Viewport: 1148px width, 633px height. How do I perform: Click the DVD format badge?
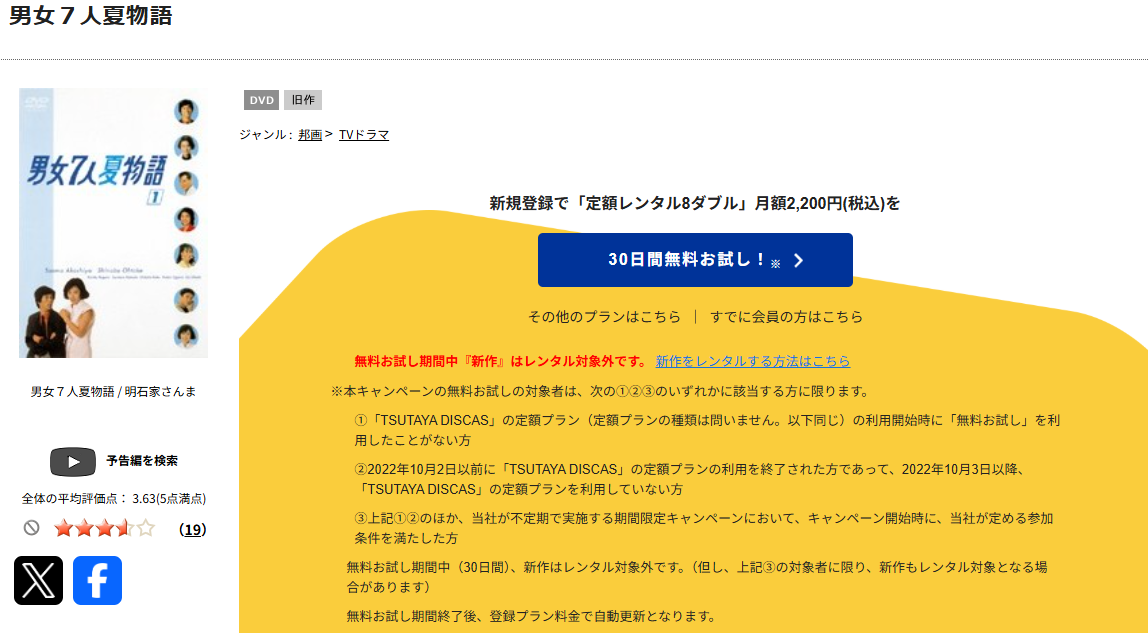click(261, 100)
